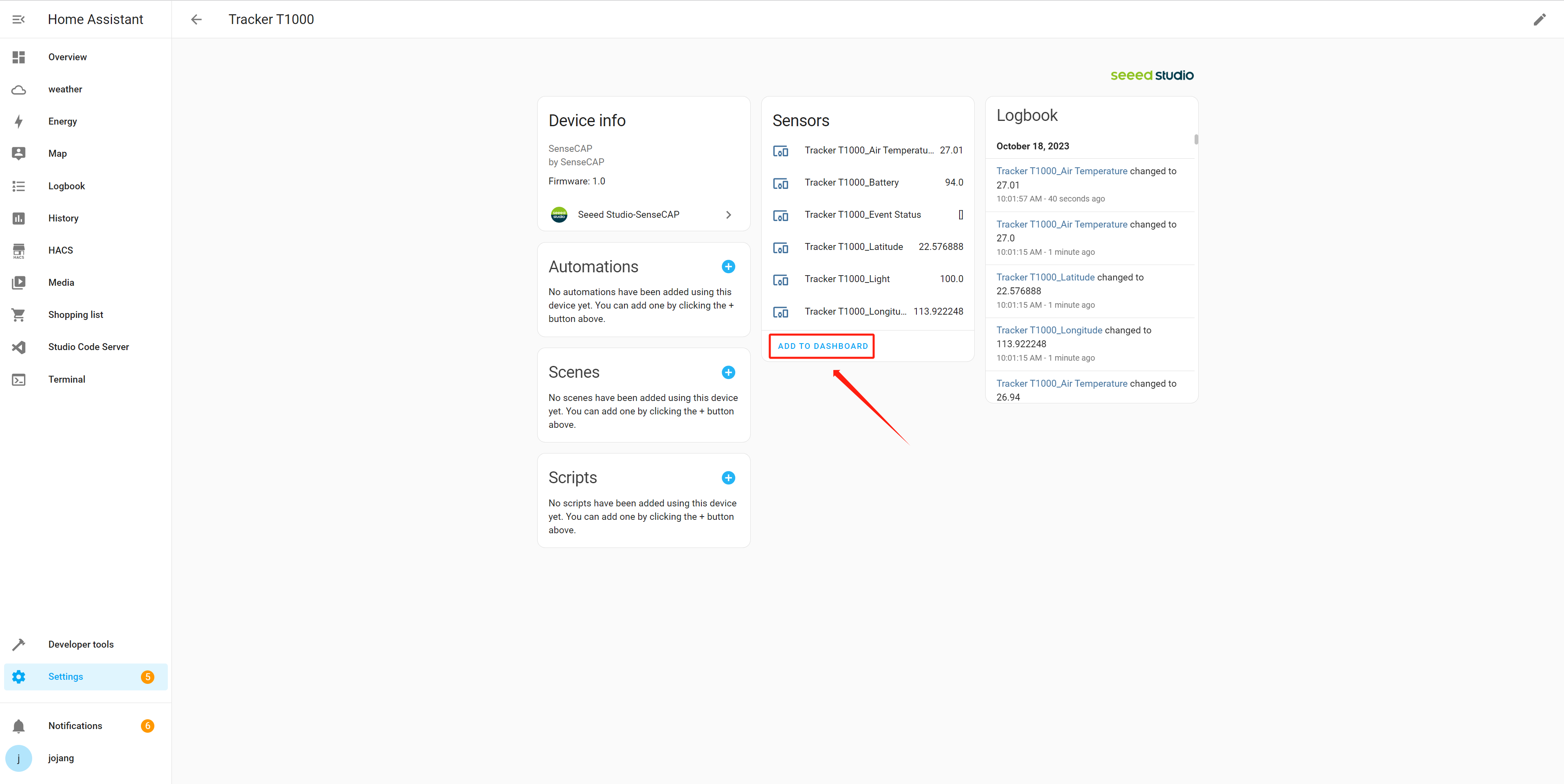Viewport: 1564px width, 784px height.
Task: Open Shopping list in the sidebar
Action: pos(86,315)
